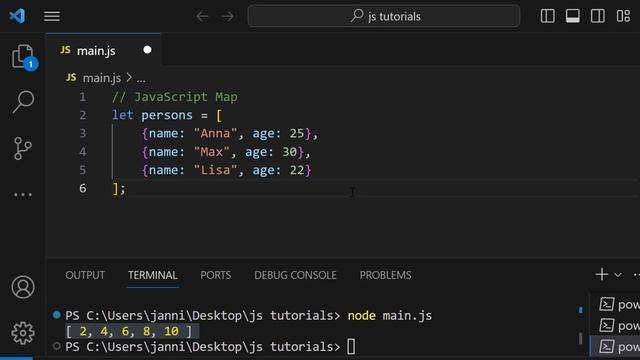Click the persons variable name

click(x=167, y=115)
